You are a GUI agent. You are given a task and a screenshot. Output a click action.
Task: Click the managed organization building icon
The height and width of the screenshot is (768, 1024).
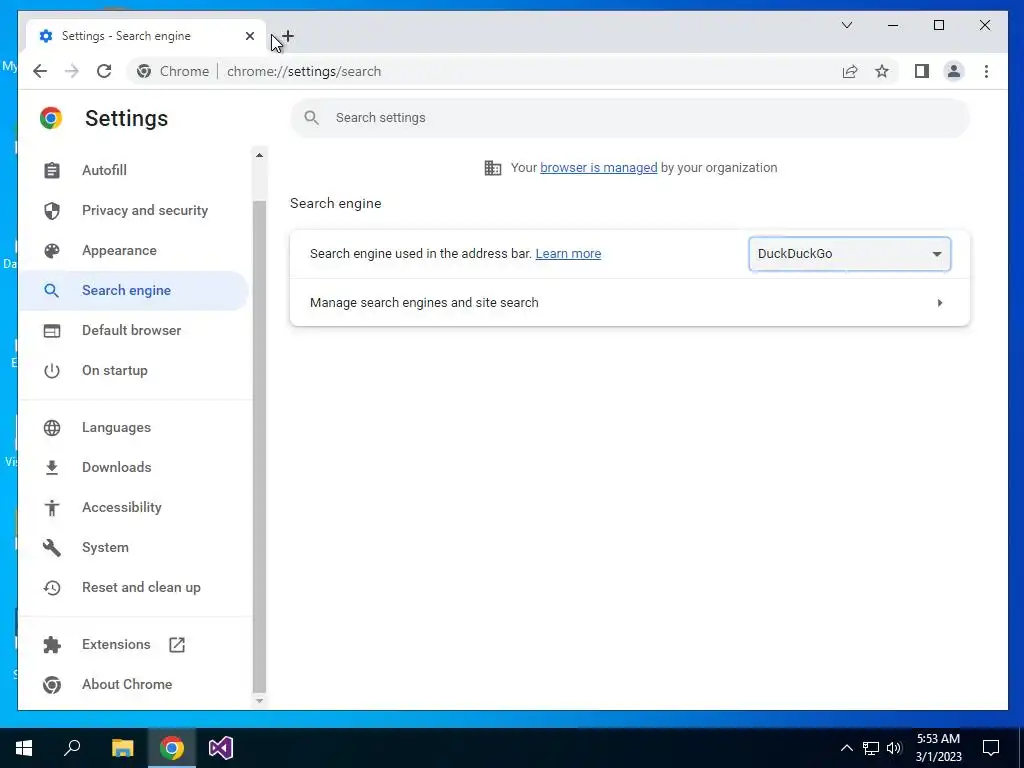tap(493, 168)
